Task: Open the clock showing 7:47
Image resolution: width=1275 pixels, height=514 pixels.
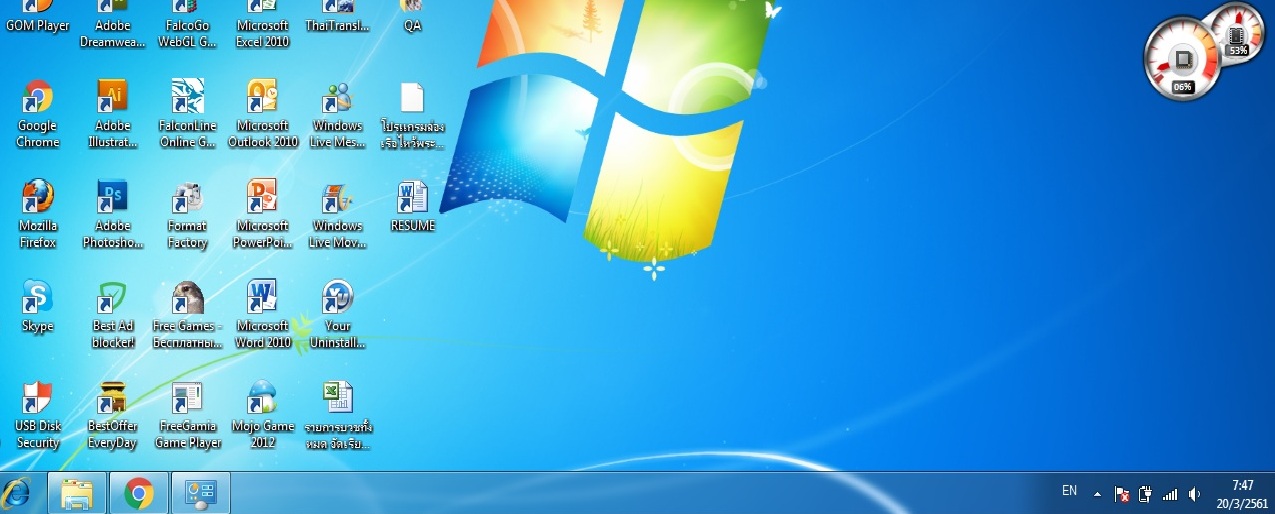Action: pyautogui.click(x=1243, y=493)
